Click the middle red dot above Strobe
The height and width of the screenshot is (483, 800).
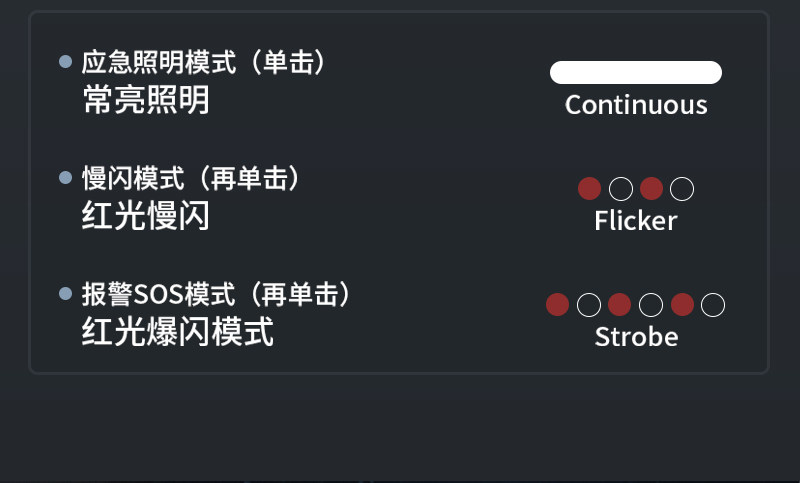point(620,305)
